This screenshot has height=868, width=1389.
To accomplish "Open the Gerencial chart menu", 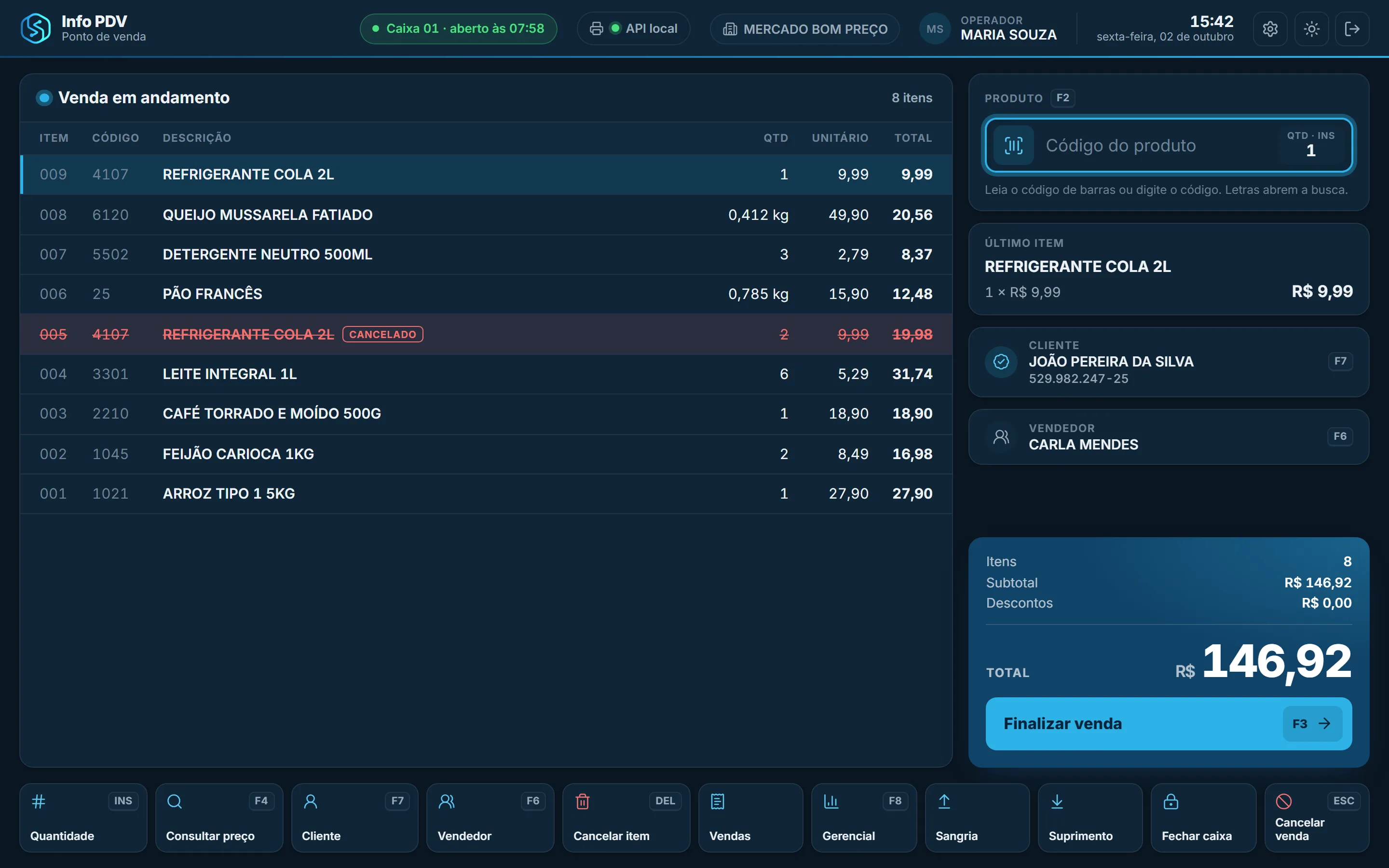I will tap(864, 817).
